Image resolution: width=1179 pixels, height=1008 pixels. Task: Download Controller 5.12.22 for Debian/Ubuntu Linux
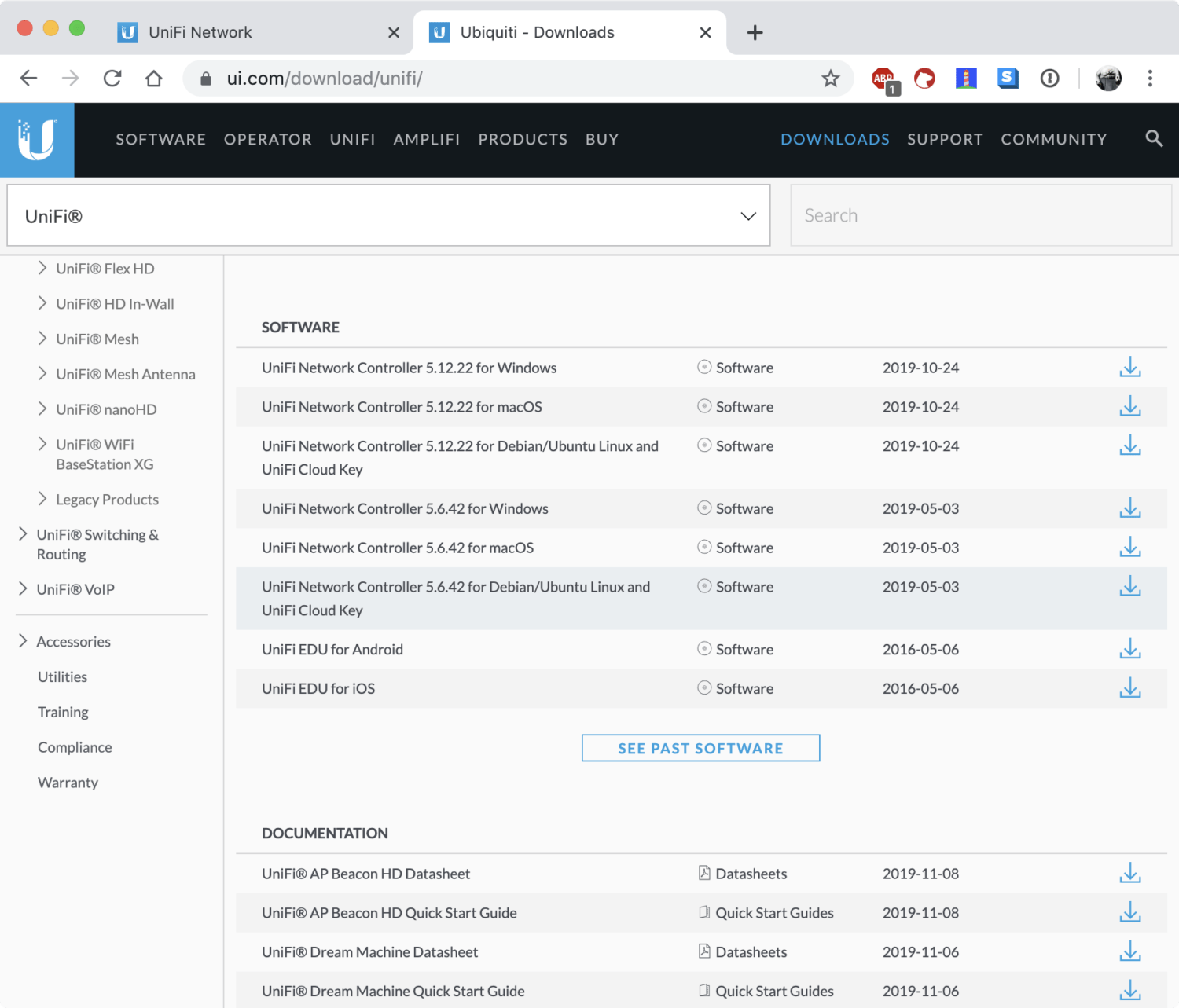(x=1130, y=445)
